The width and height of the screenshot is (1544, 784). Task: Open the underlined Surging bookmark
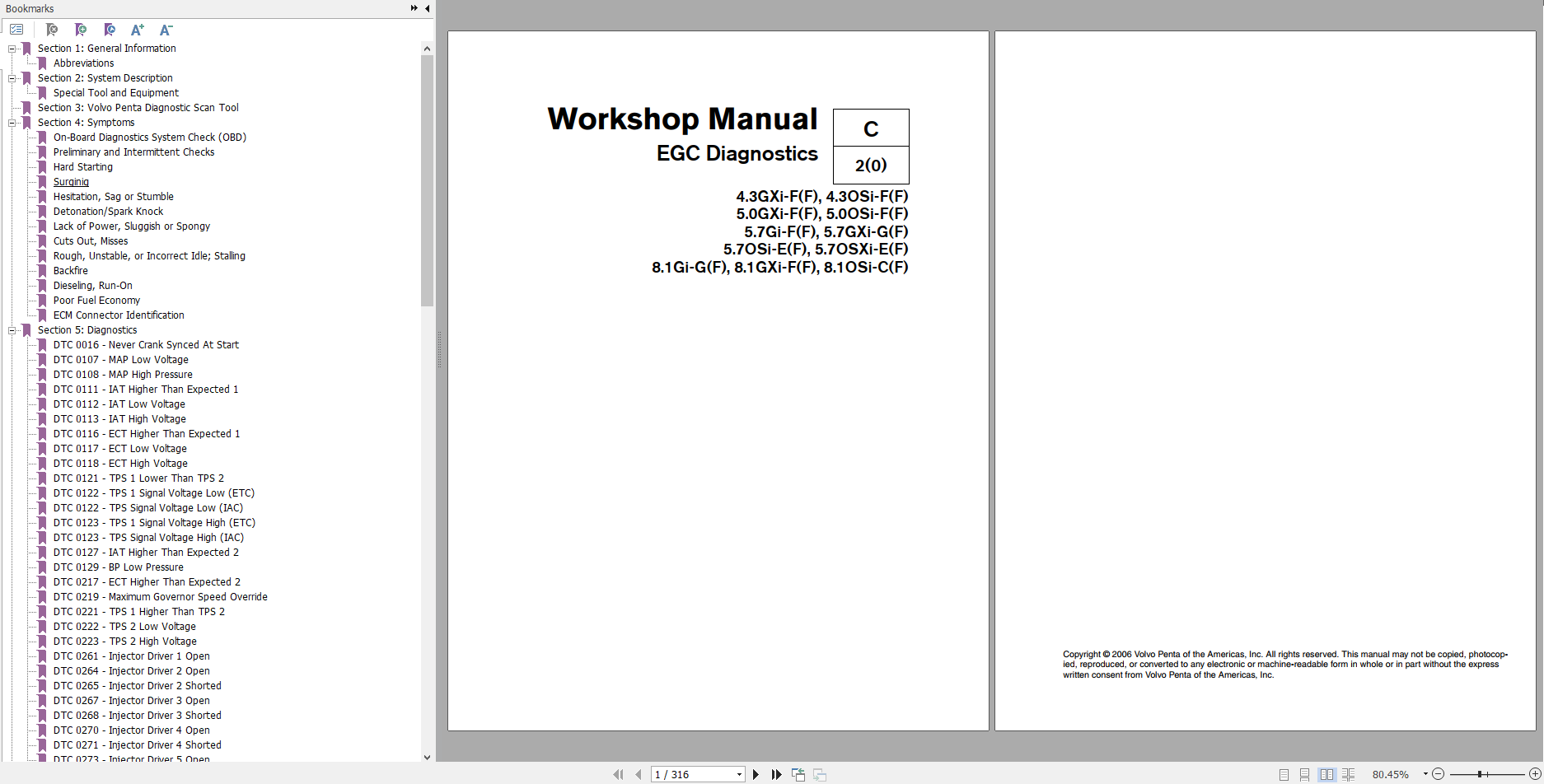tap(71, 182)
